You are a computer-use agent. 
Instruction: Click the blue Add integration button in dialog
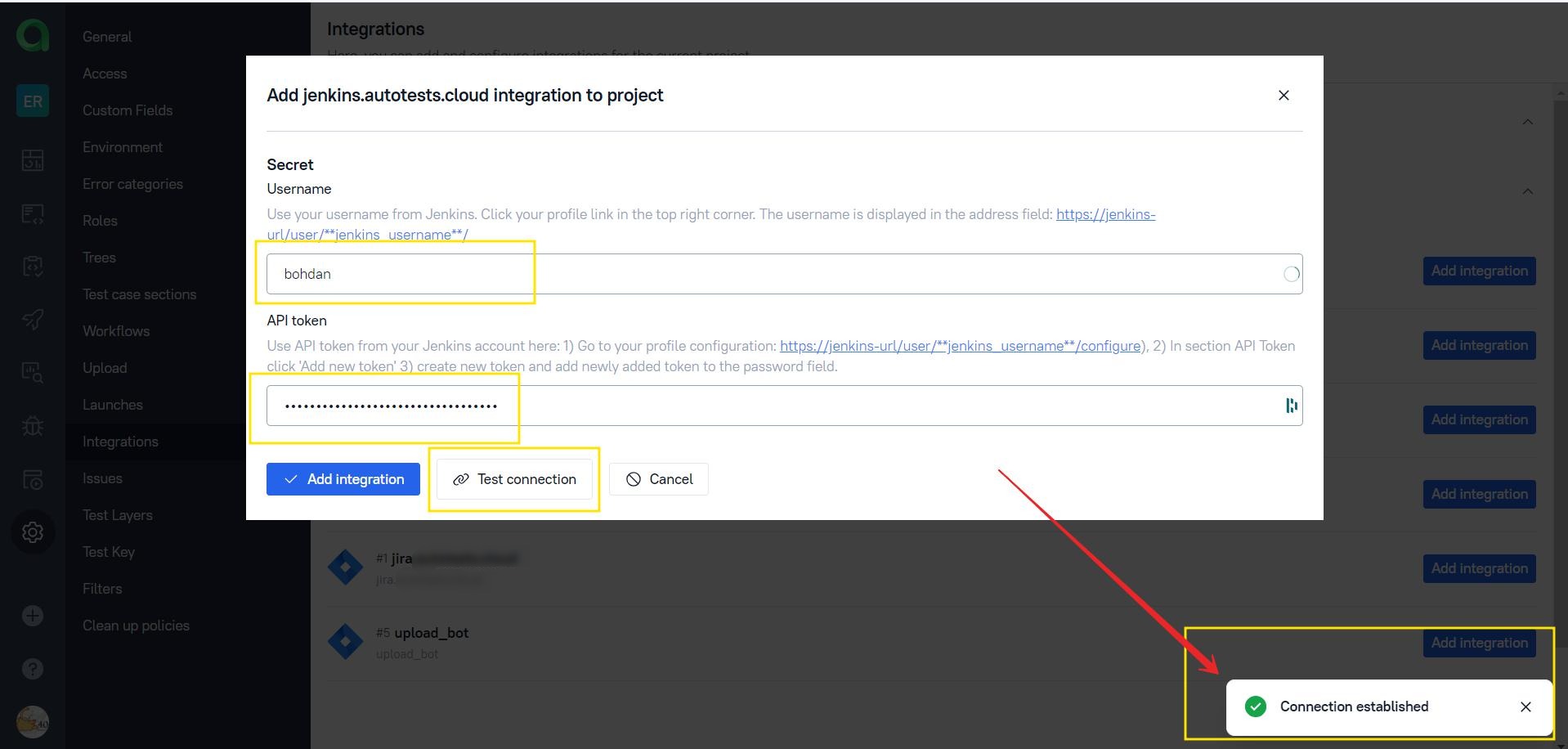click(343, 479)
